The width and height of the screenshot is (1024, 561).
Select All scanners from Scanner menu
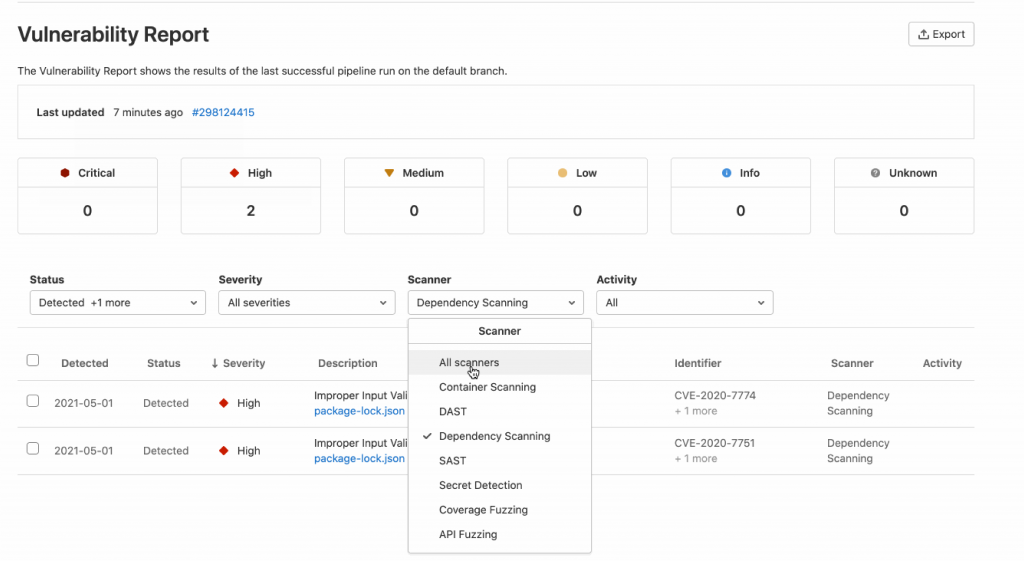[x=469, y=363]
